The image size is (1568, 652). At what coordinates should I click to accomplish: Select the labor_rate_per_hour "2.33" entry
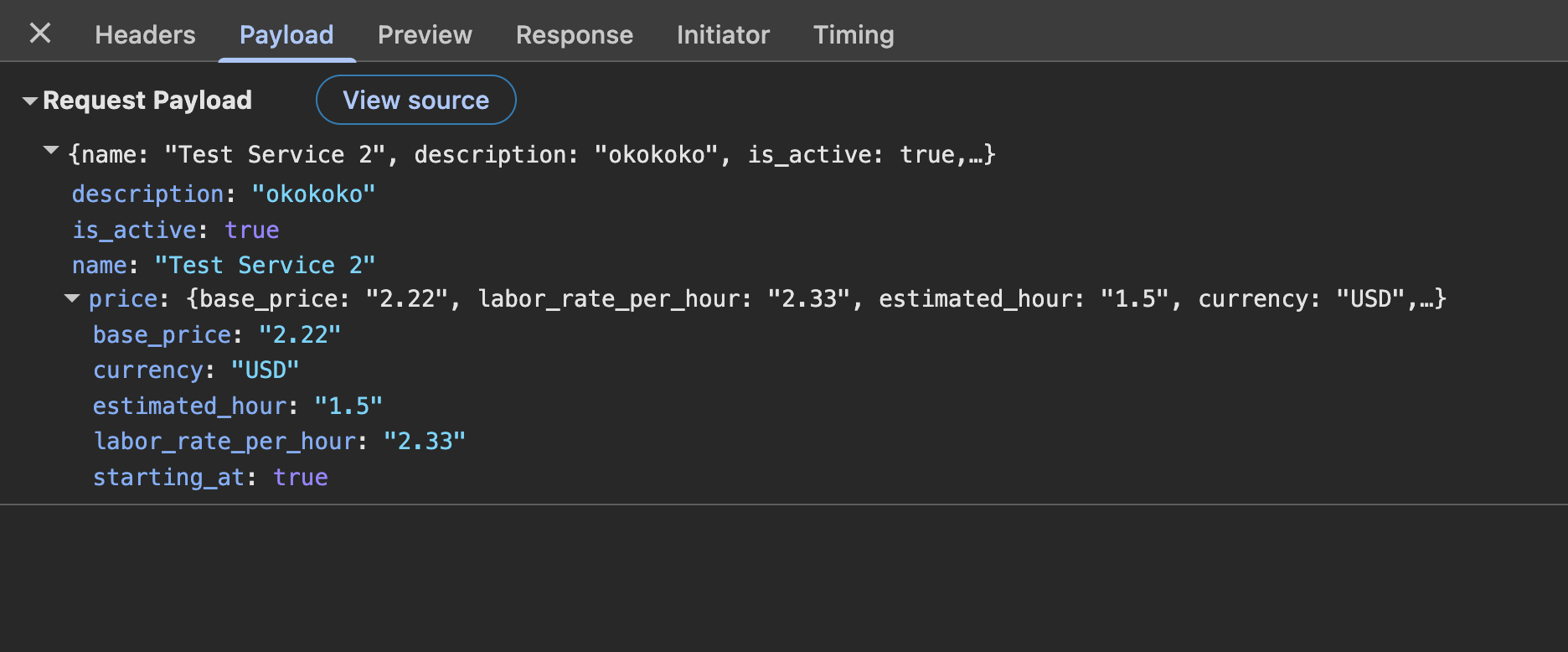pyautogui.click(x=279, y=441)
